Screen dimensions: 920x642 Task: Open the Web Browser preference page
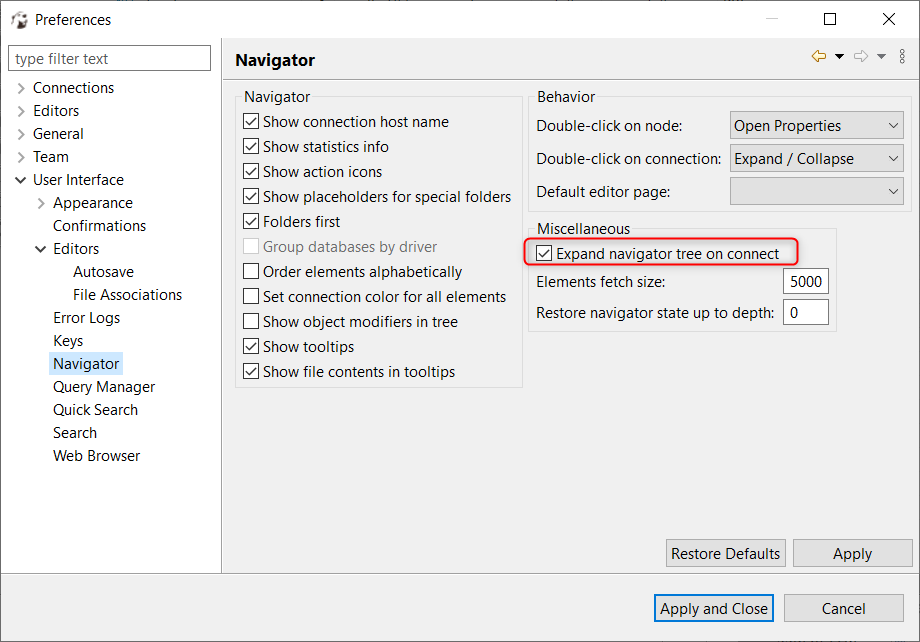point(96,455)
